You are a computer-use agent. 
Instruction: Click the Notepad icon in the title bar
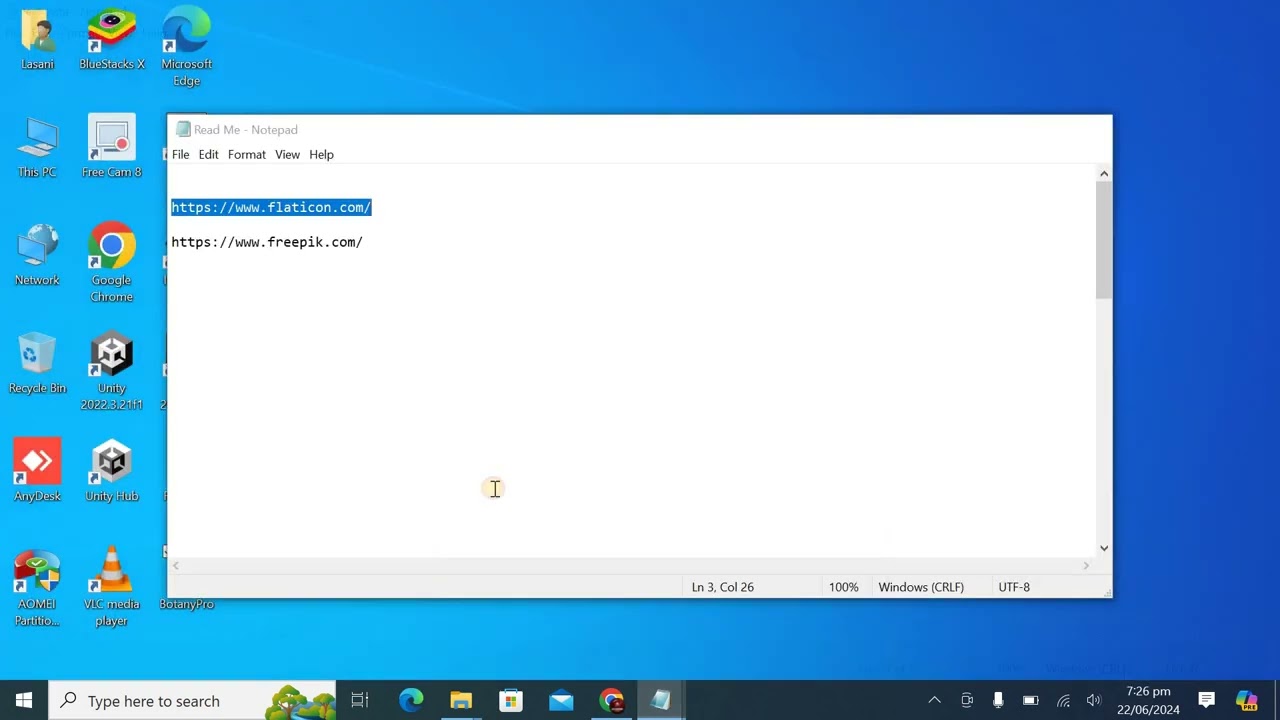pyautogui.click(x=183, y=129)
